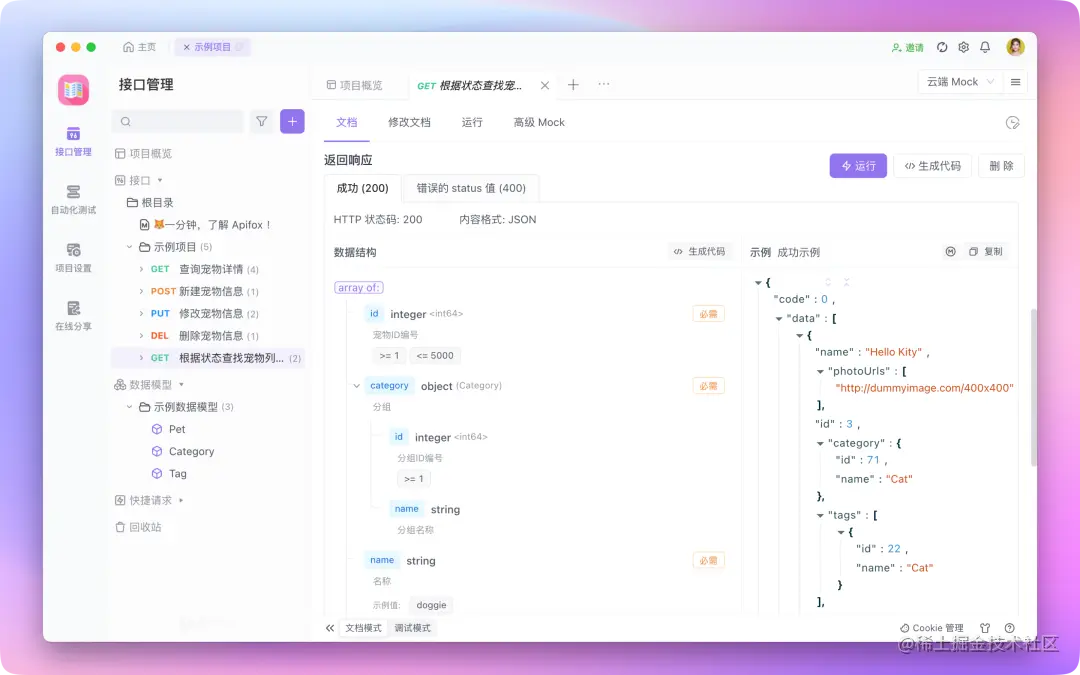Collapse the 示例项目 folder in the tree
The height and width of the screenshot is (675, 1080).
coord(129,246)
